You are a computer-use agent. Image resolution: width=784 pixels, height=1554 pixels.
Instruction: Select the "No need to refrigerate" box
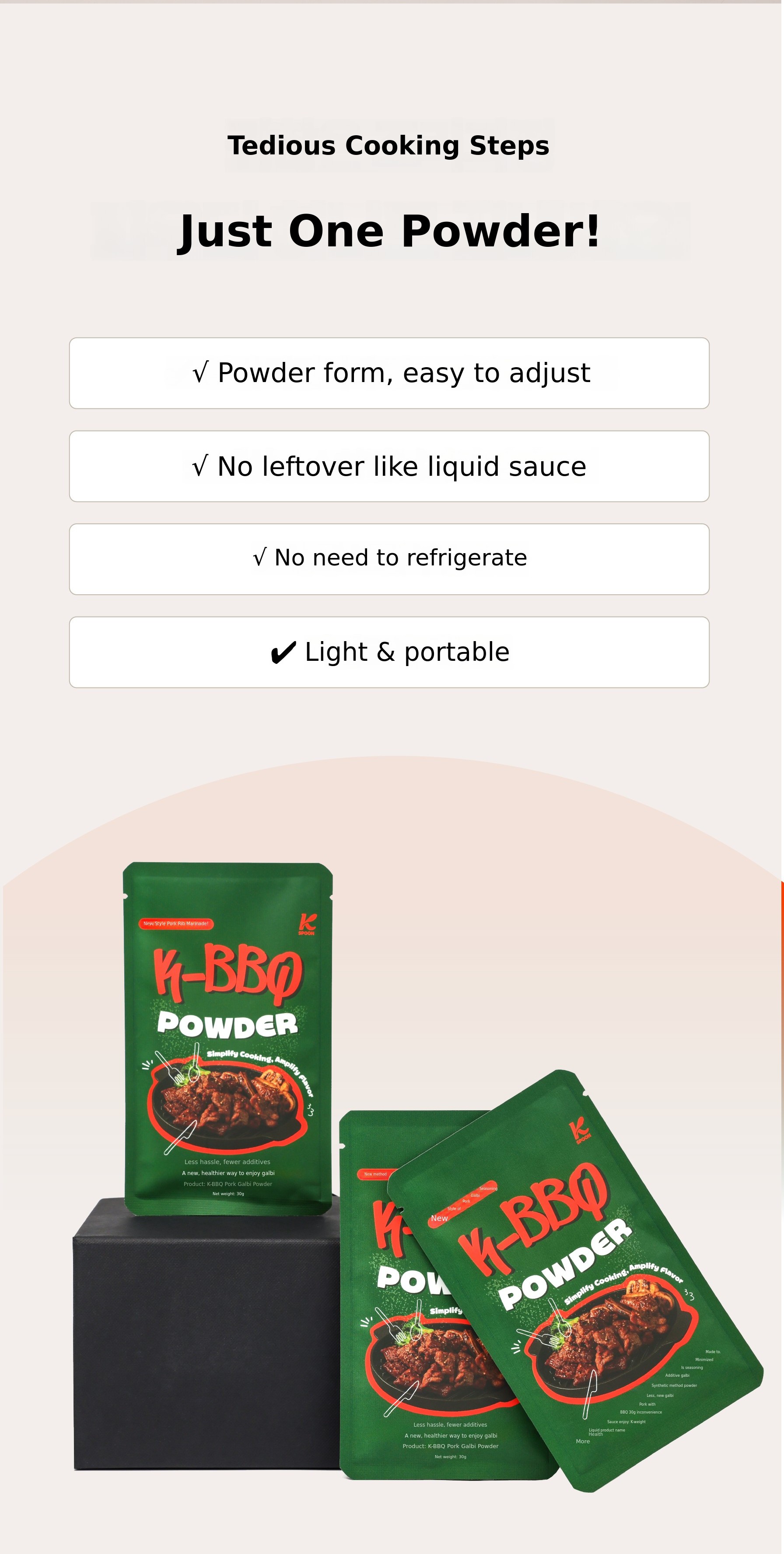pos(389,559)
